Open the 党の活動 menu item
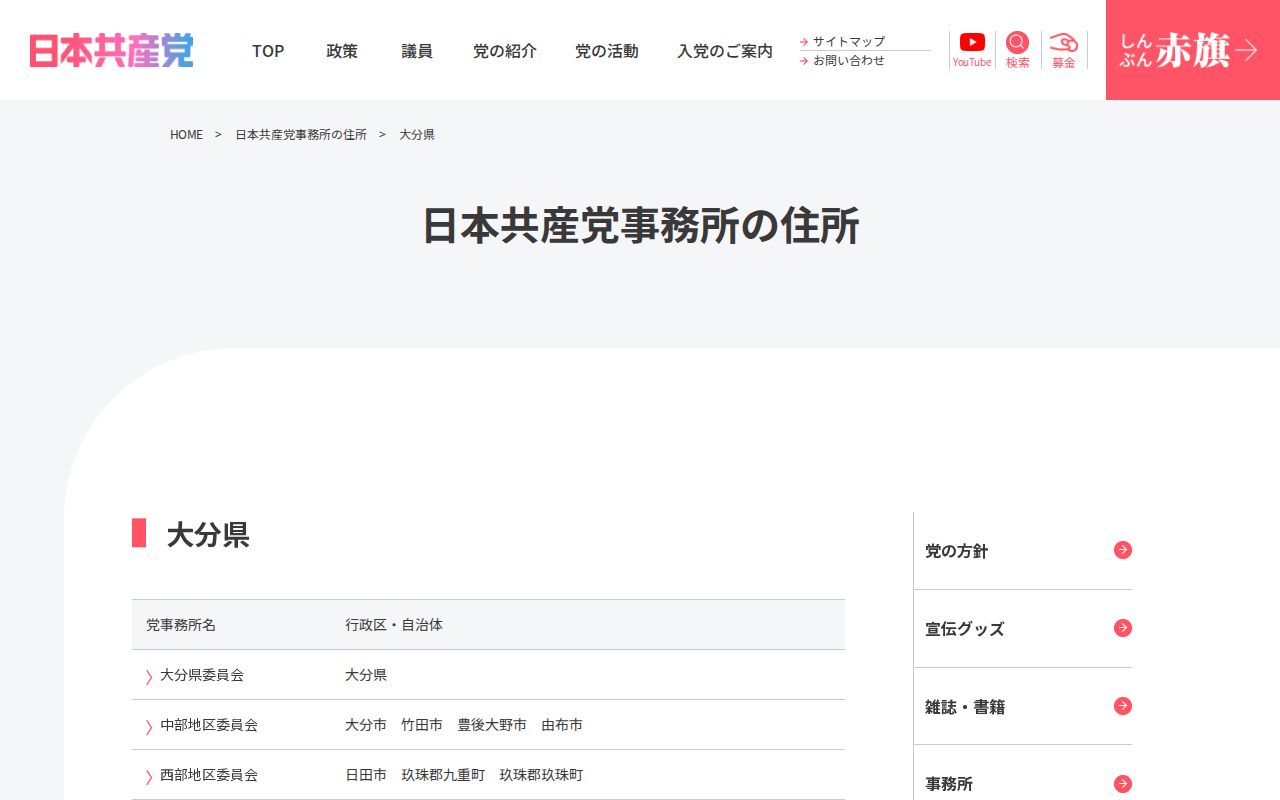The height and width of the screenshot is (800, 1280). click(607, 50)
